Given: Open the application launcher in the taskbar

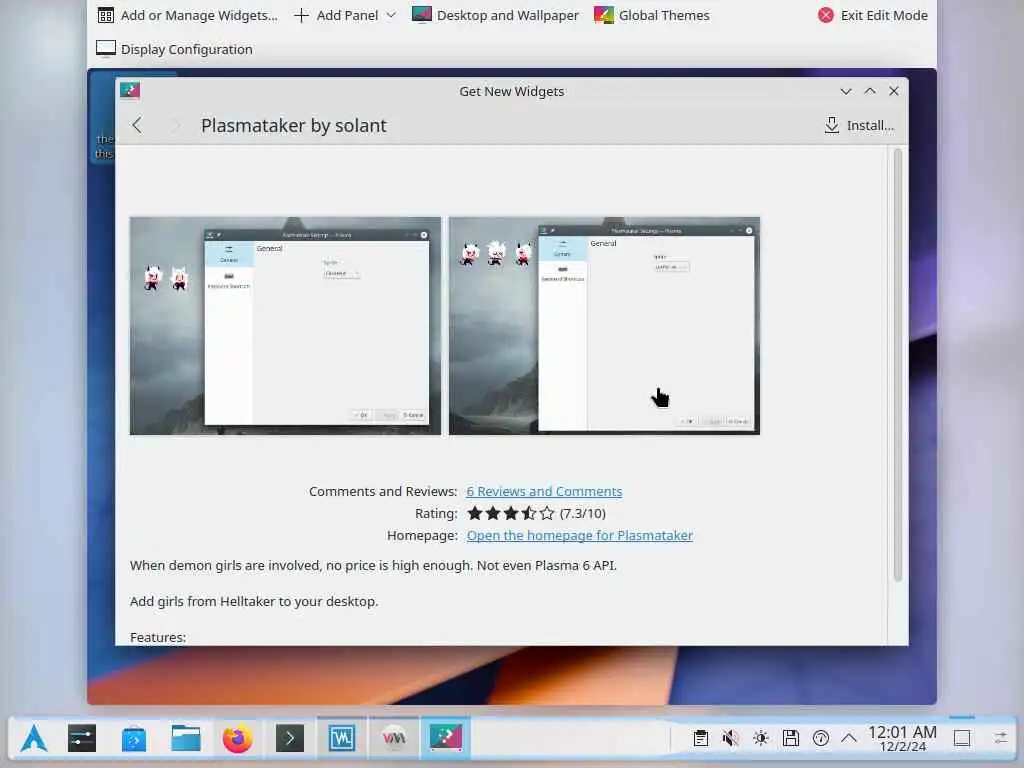Looking at the screenshot, I should click(x=33, y=739).
